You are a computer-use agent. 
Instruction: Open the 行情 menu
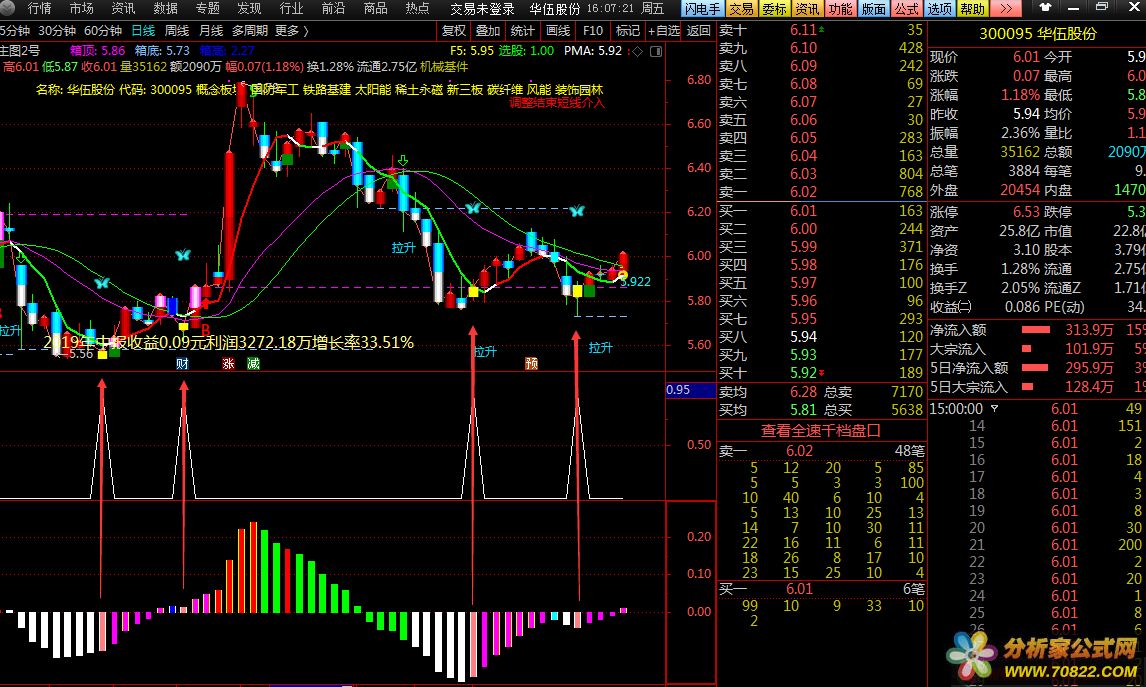click(x=39, y=9)
